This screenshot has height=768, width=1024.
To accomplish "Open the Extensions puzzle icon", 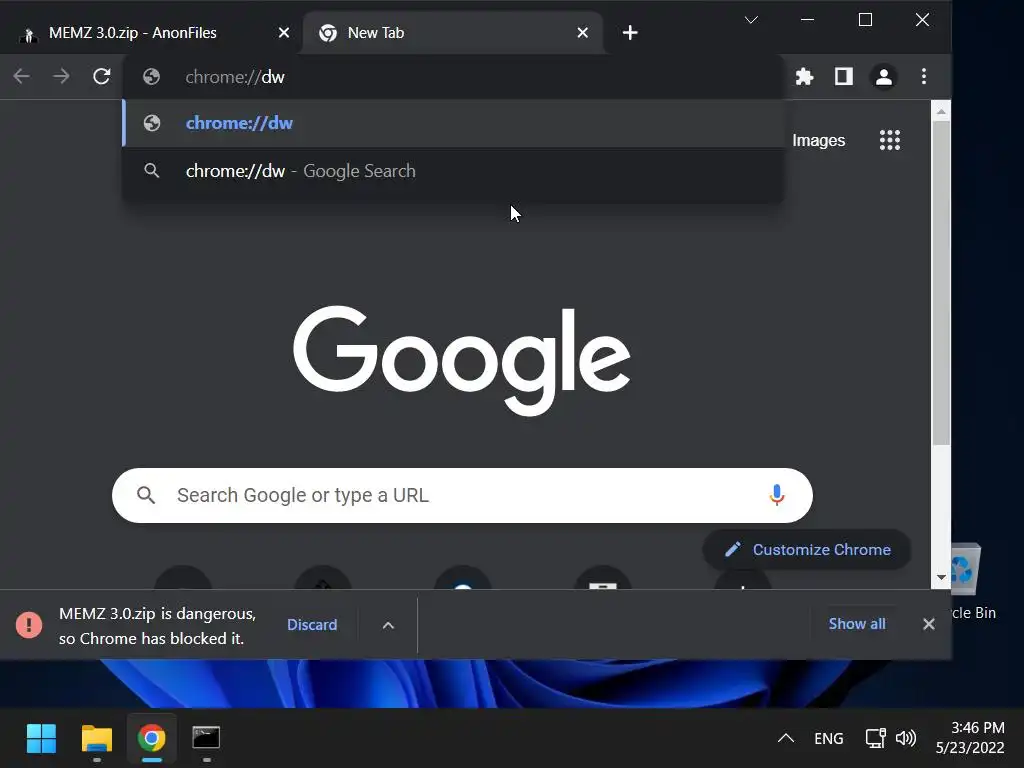I will coord(804,76).
